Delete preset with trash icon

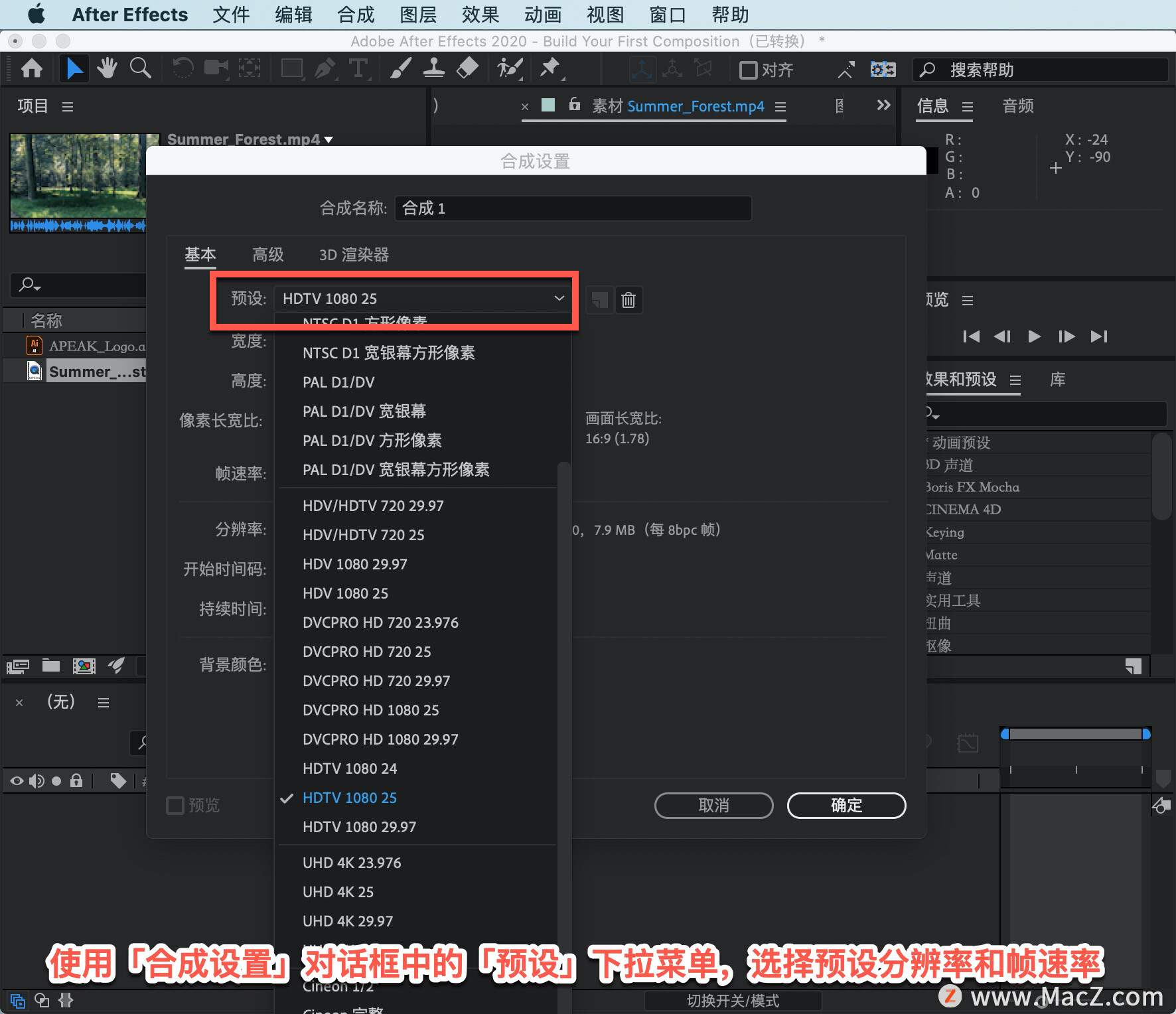[628, 301]
